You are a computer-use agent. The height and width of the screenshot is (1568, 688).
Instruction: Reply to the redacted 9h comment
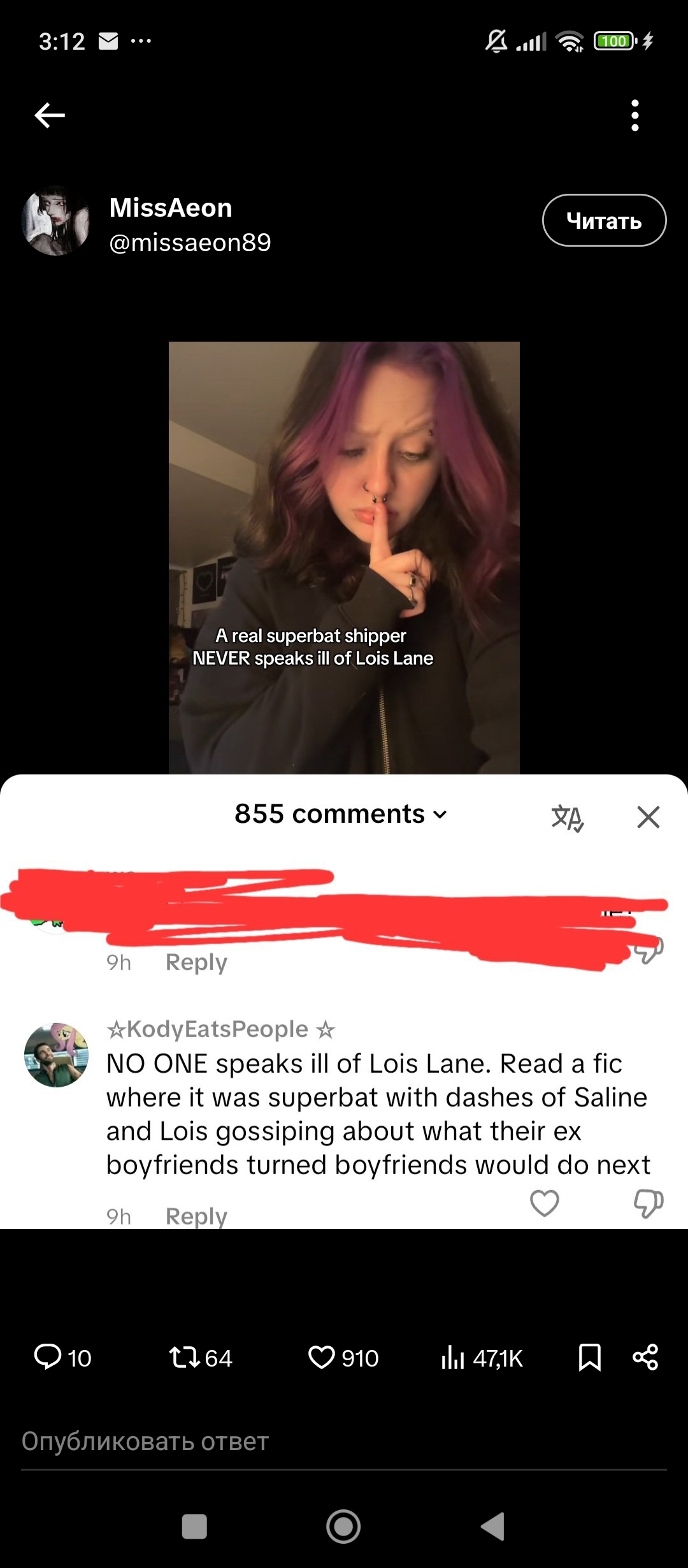click(196, 962)
